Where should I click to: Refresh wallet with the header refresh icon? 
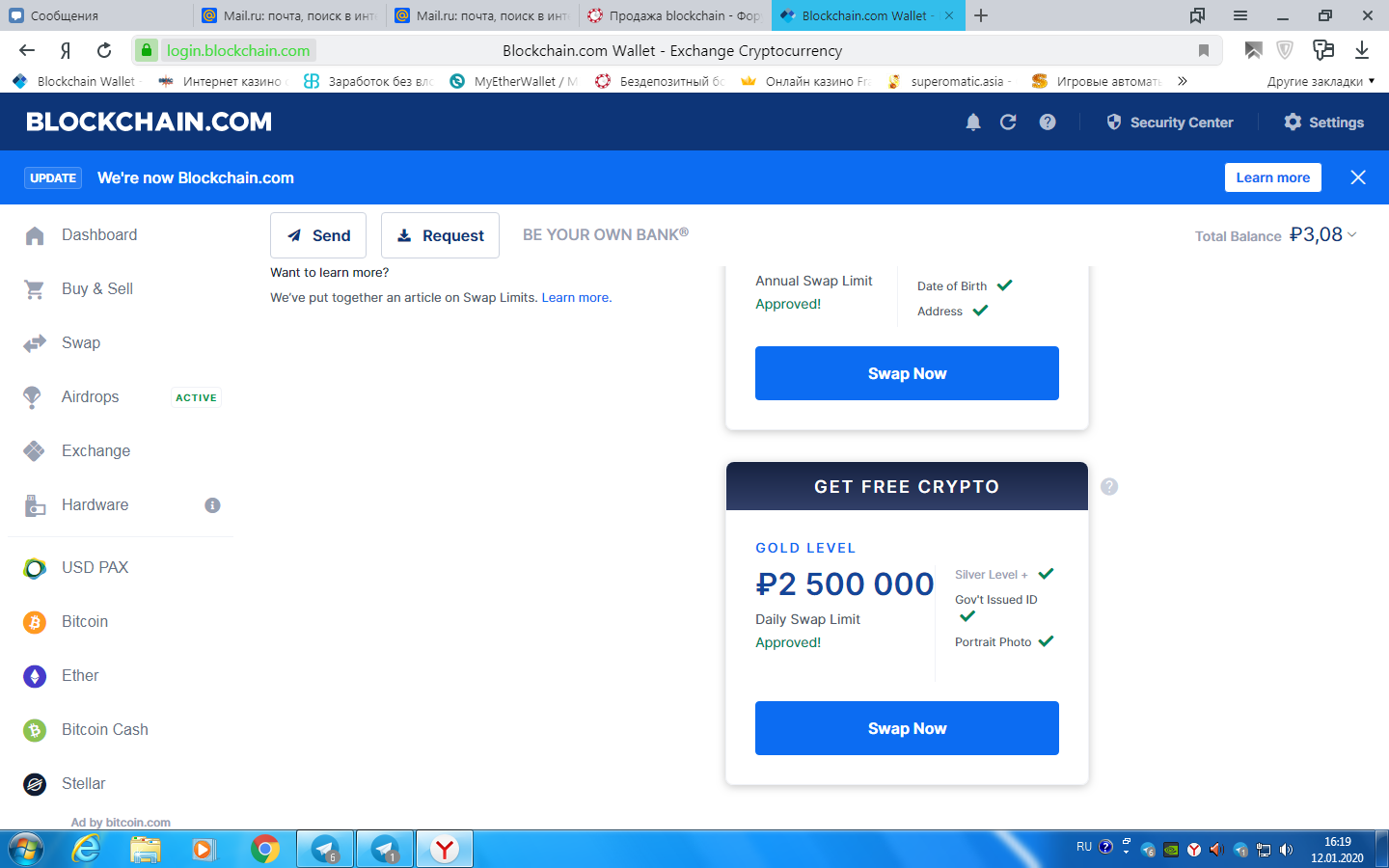click(x=1008, y=122)
